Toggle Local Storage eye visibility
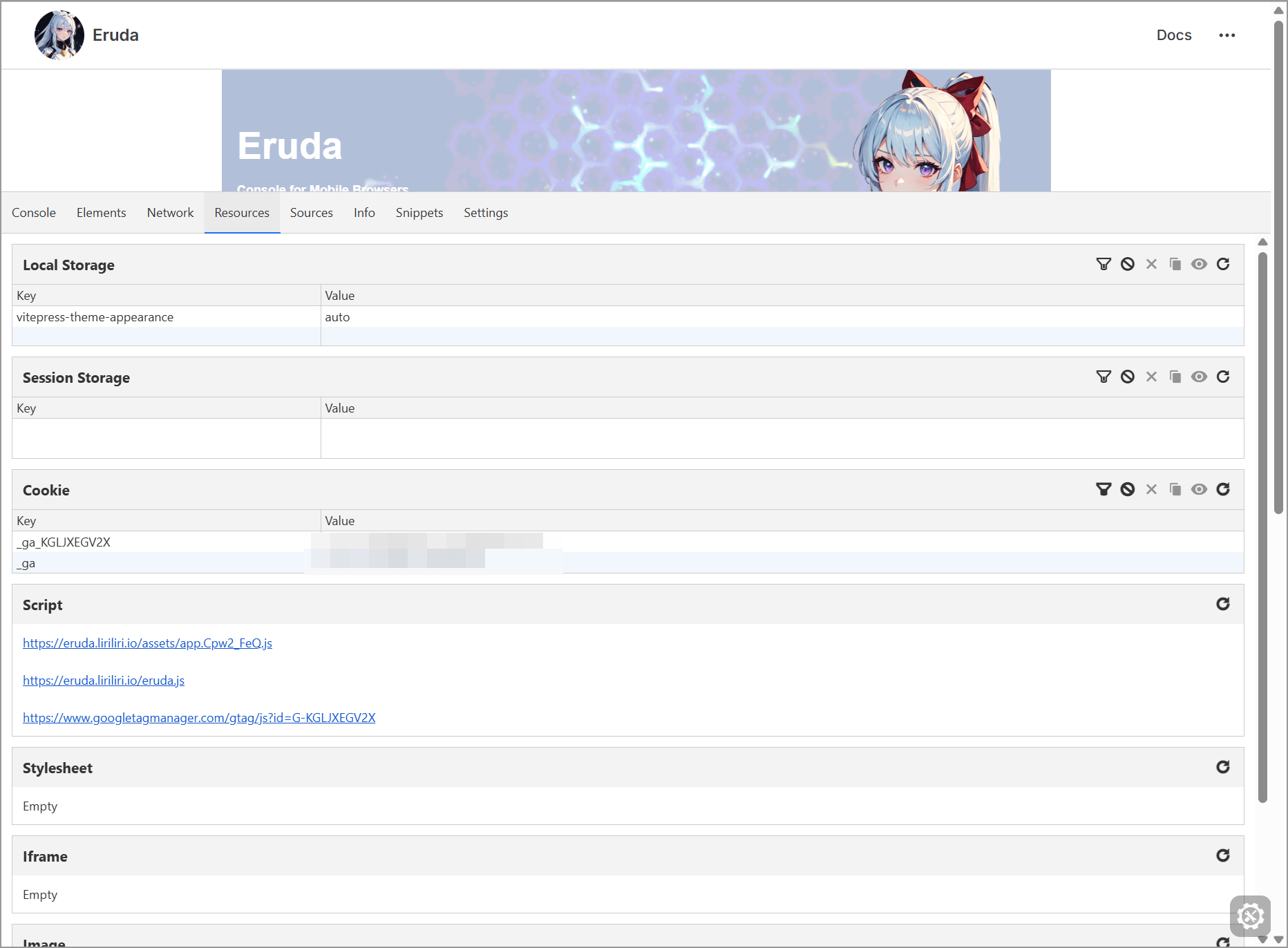 point(1199,264)
